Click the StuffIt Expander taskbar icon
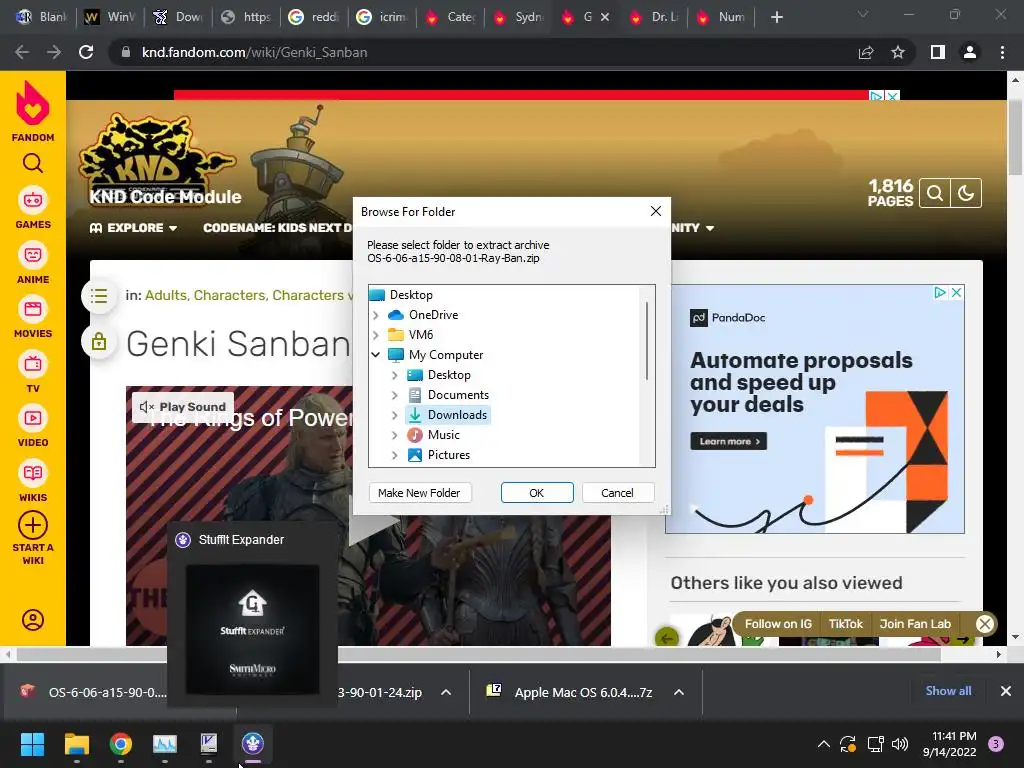Viewport: 1024px width, 768px height. coord(253,744)
